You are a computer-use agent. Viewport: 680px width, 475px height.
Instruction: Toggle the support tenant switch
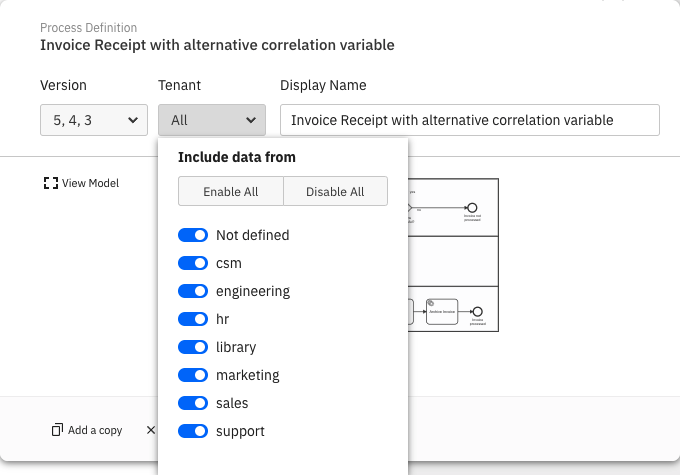[x=193, y=431]
